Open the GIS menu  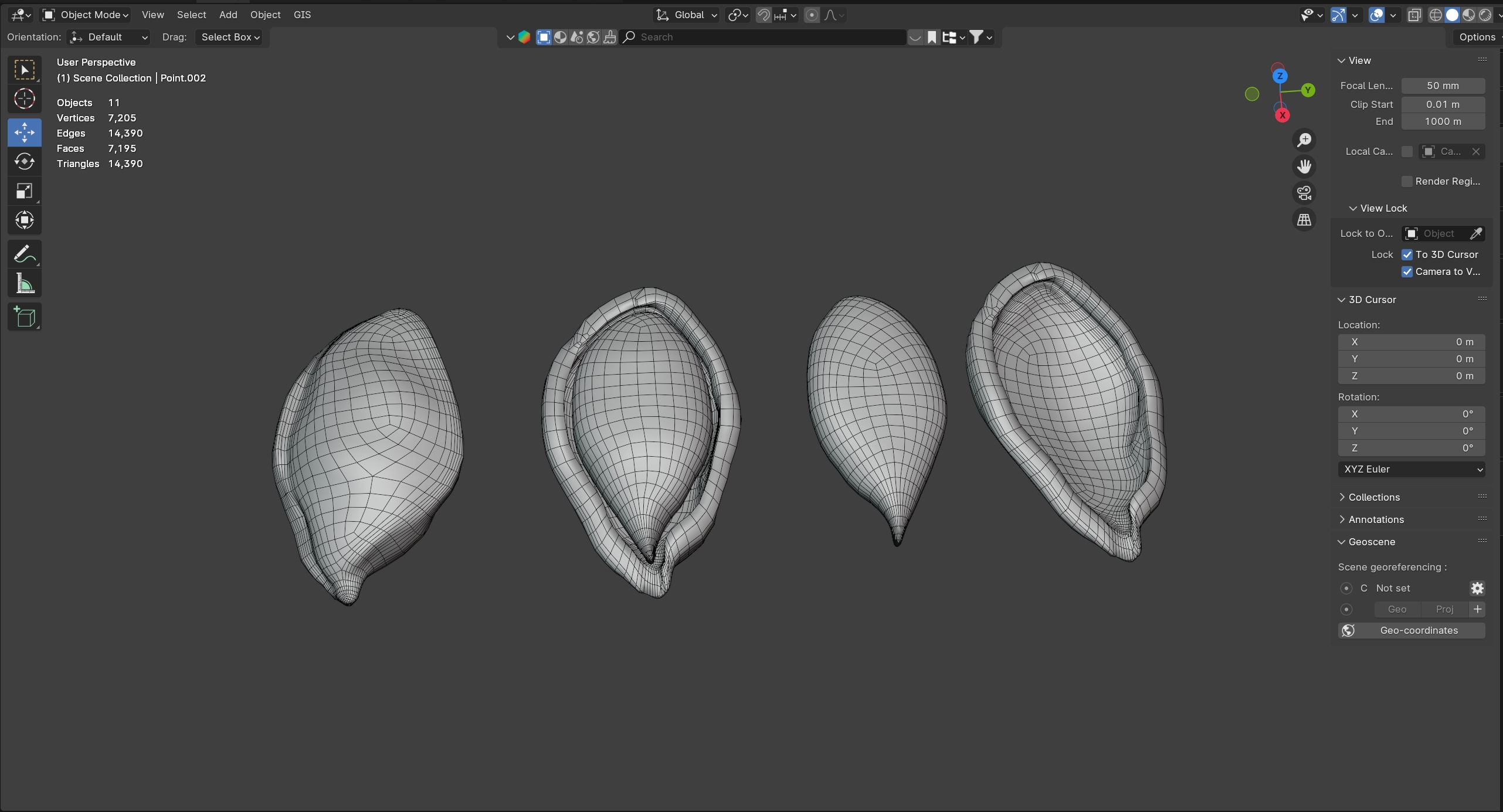pos(302,15)
